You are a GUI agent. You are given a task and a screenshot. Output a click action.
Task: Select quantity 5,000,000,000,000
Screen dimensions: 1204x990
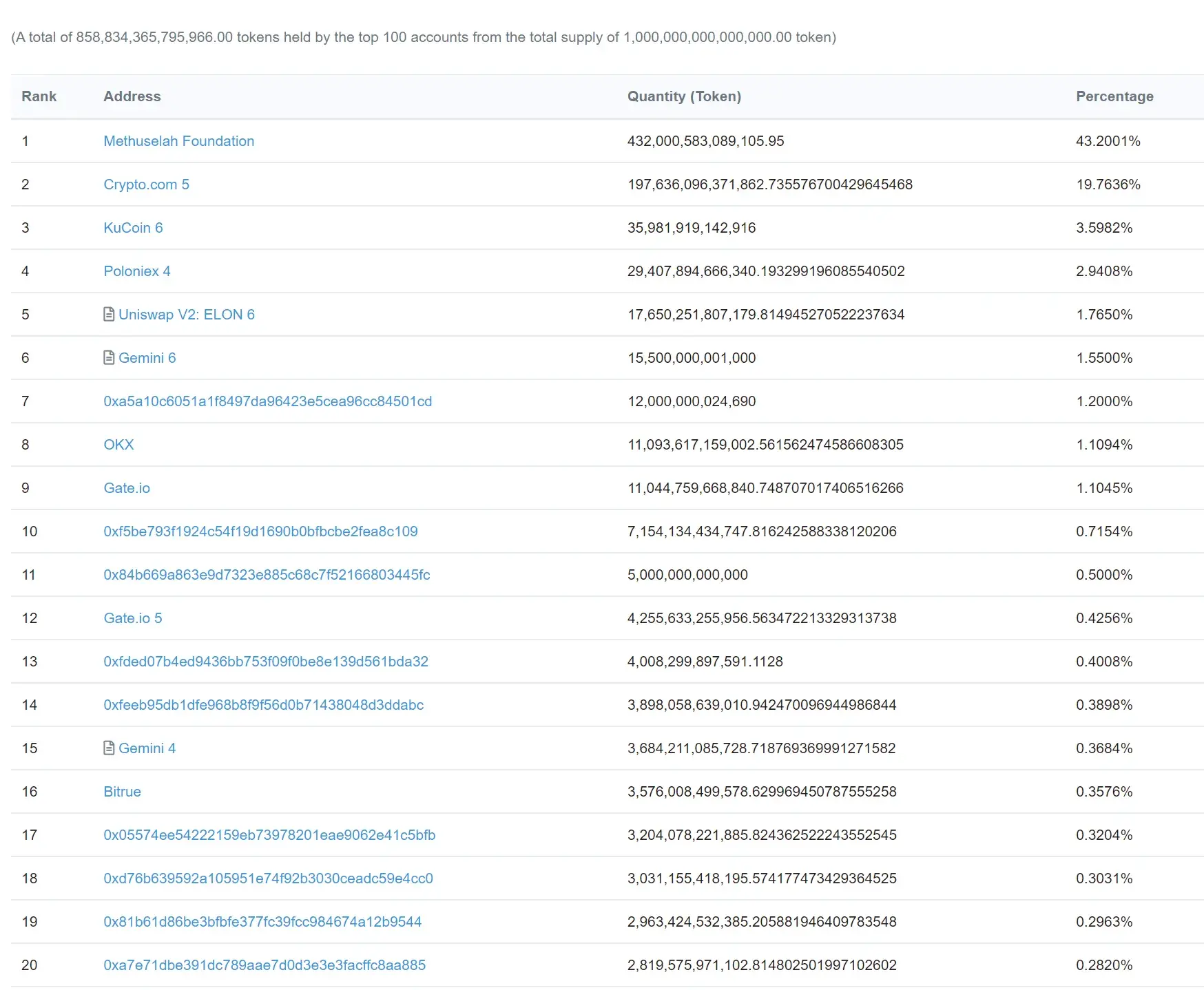[687, 575]
